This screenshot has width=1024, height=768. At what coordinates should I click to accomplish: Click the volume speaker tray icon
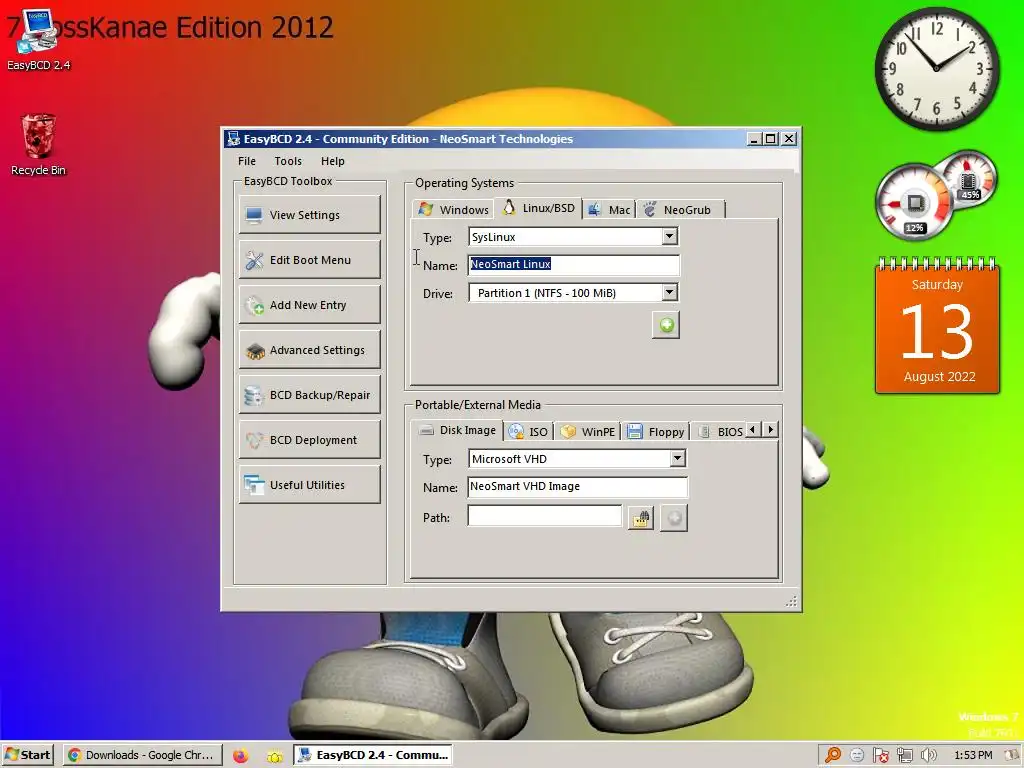point(928,756)
